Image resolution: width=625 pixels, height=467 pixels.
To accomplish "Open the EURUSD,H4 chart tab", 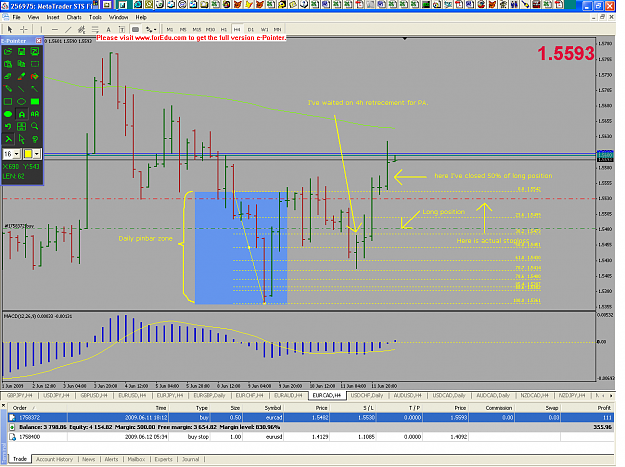I will pos(132,395).
